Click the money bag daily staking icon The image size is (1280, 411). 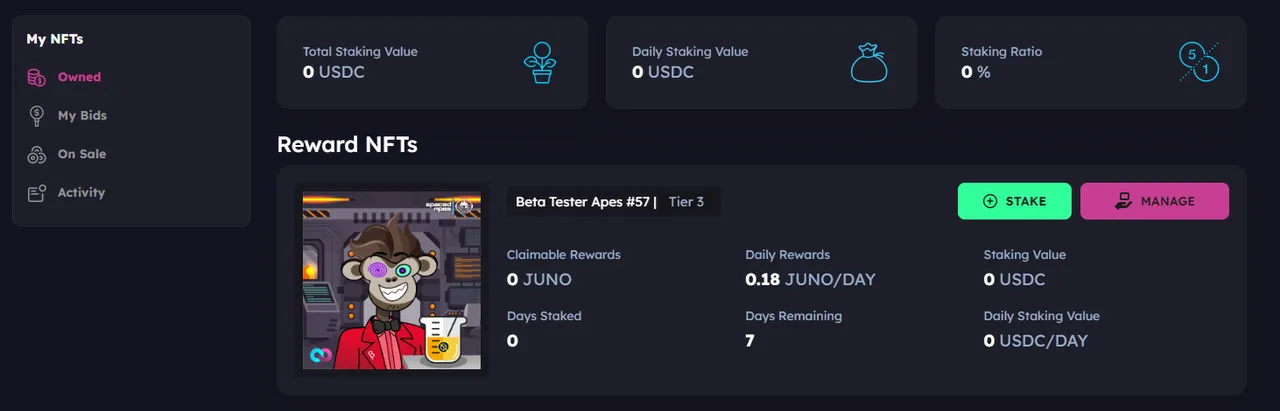869,62
